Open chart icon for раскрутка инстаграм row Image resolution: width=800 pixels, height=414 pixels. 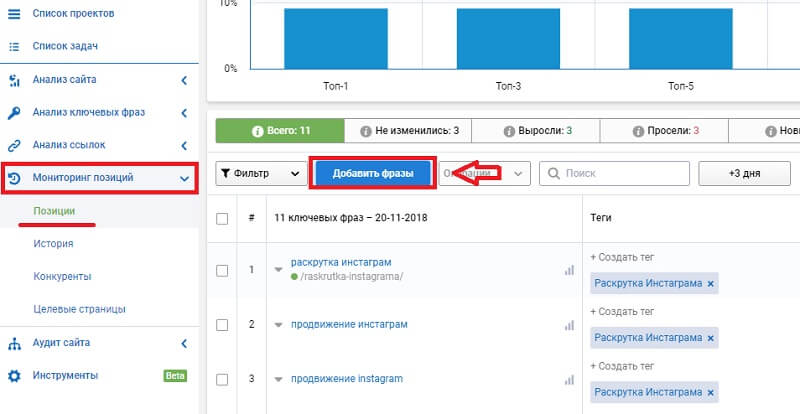569,270
